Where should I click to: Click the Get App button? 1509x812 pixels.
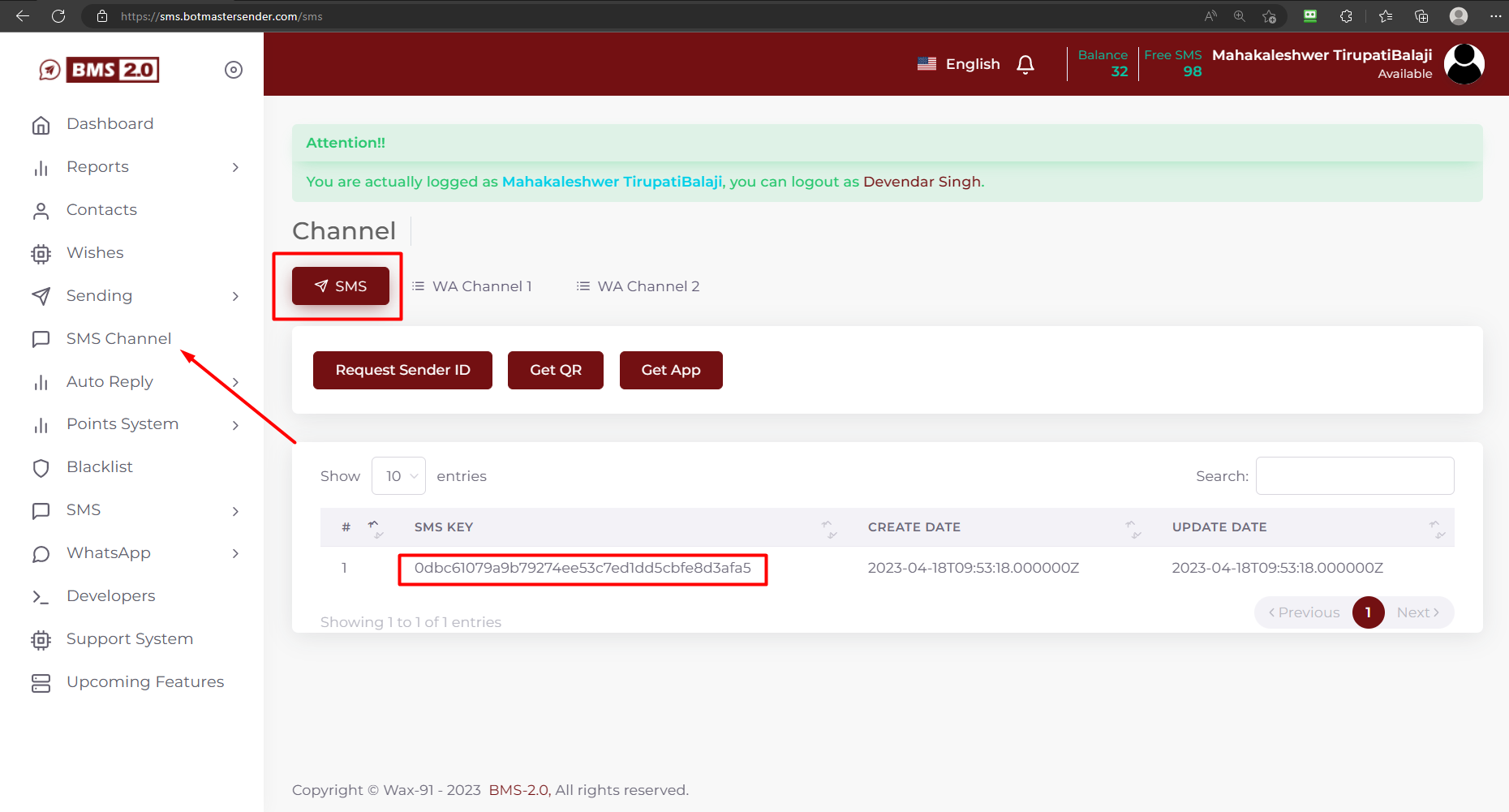671,370
